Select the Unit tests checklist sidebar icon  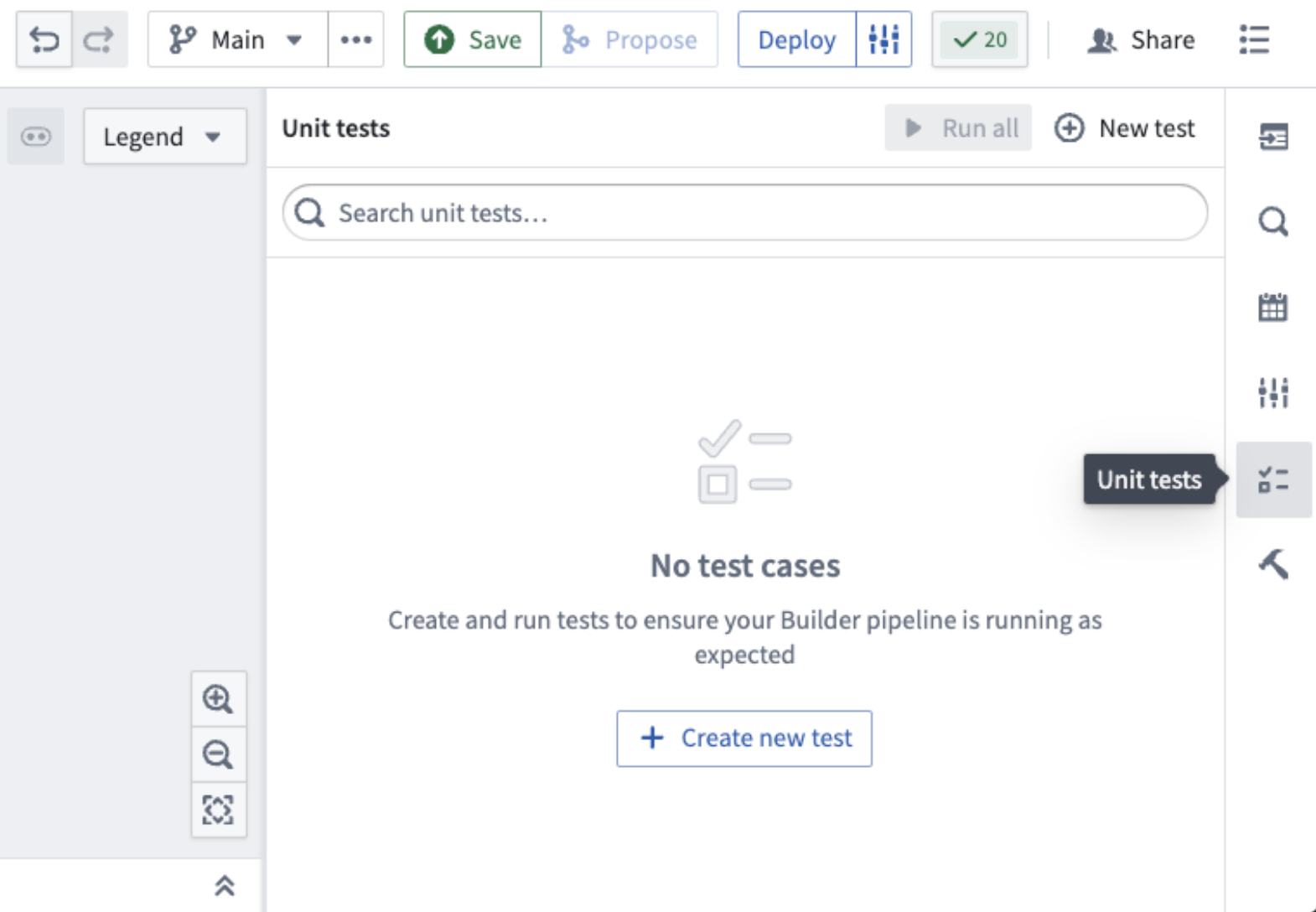coord(1273,479)
